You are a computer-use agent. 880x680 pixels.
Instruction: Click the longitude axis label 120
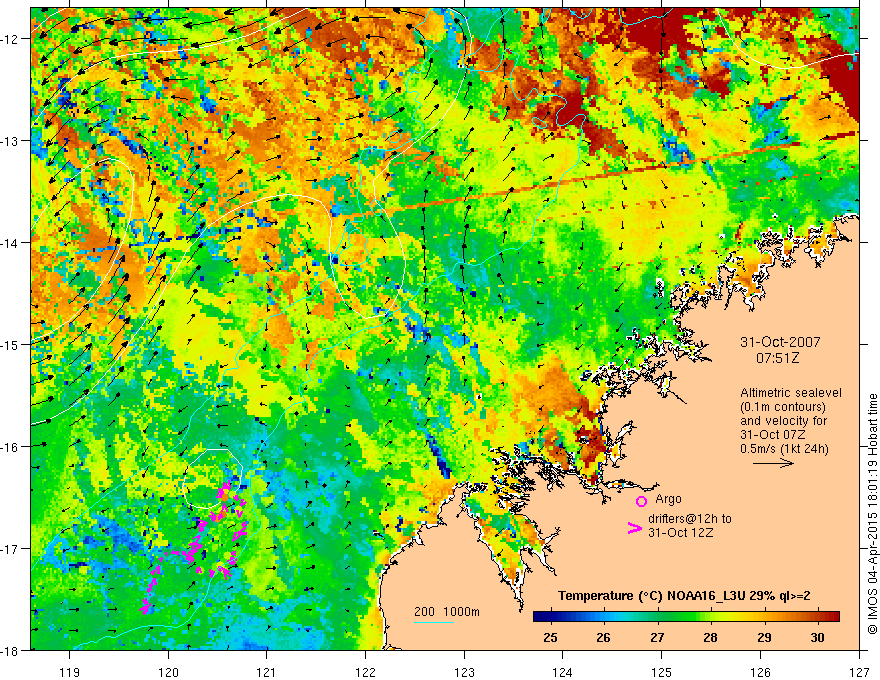(168, 672)
